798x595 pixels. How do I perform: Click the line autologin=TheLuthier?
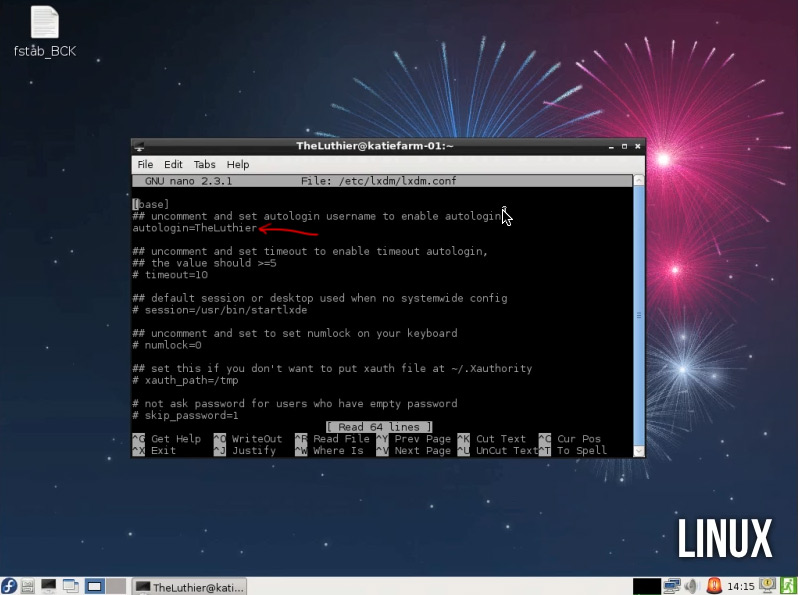click(x=195, y=228)
